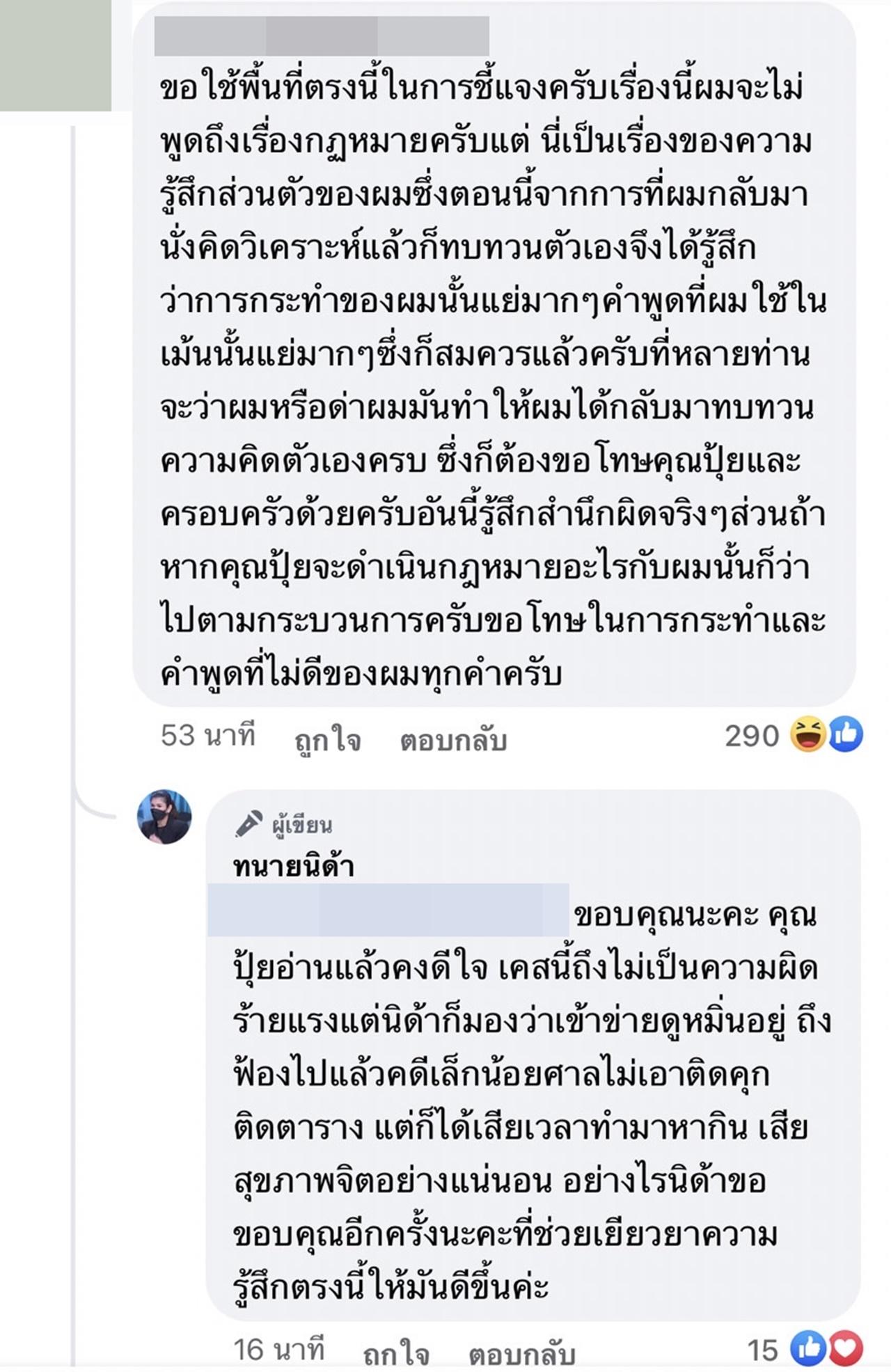Click the haha reaction emoji on first comment
The image size is (891, 1372).
[807, 735]
